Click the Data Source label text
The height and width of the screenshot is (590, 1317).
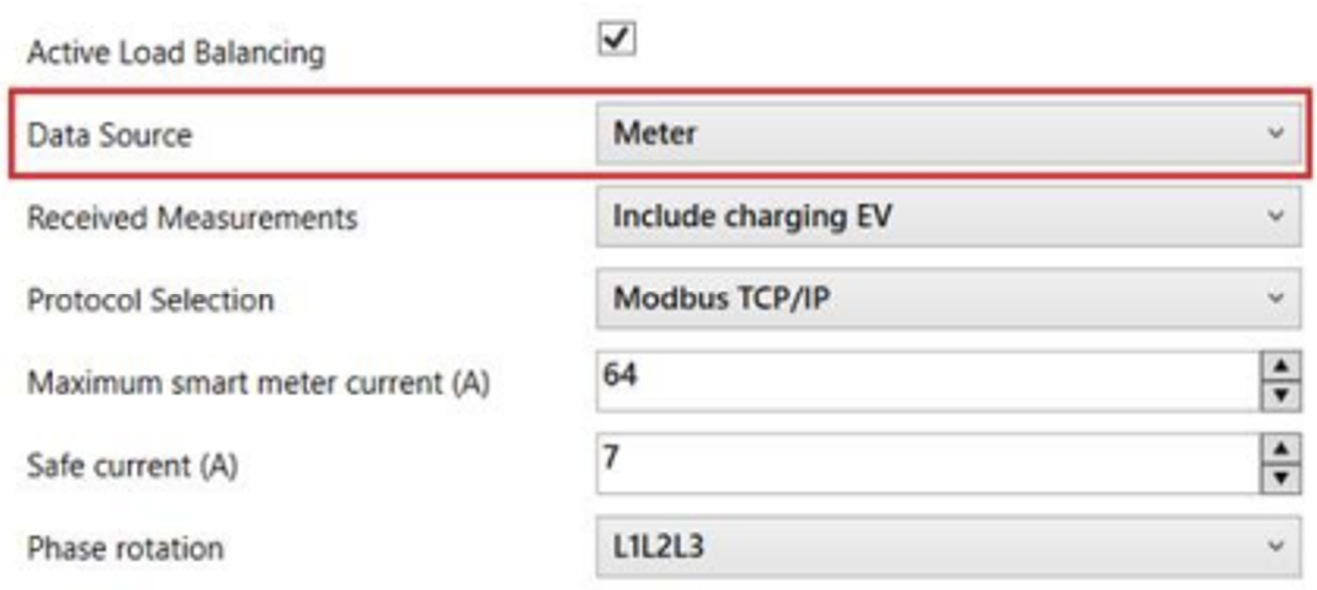coord(109,135)
